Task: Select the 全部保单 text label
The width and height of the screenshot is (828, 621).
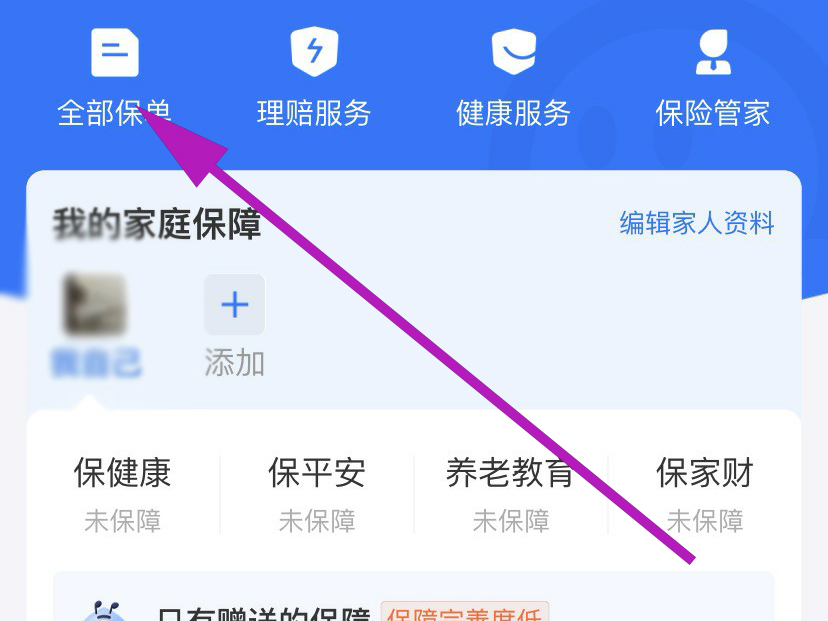Action: 114,113
